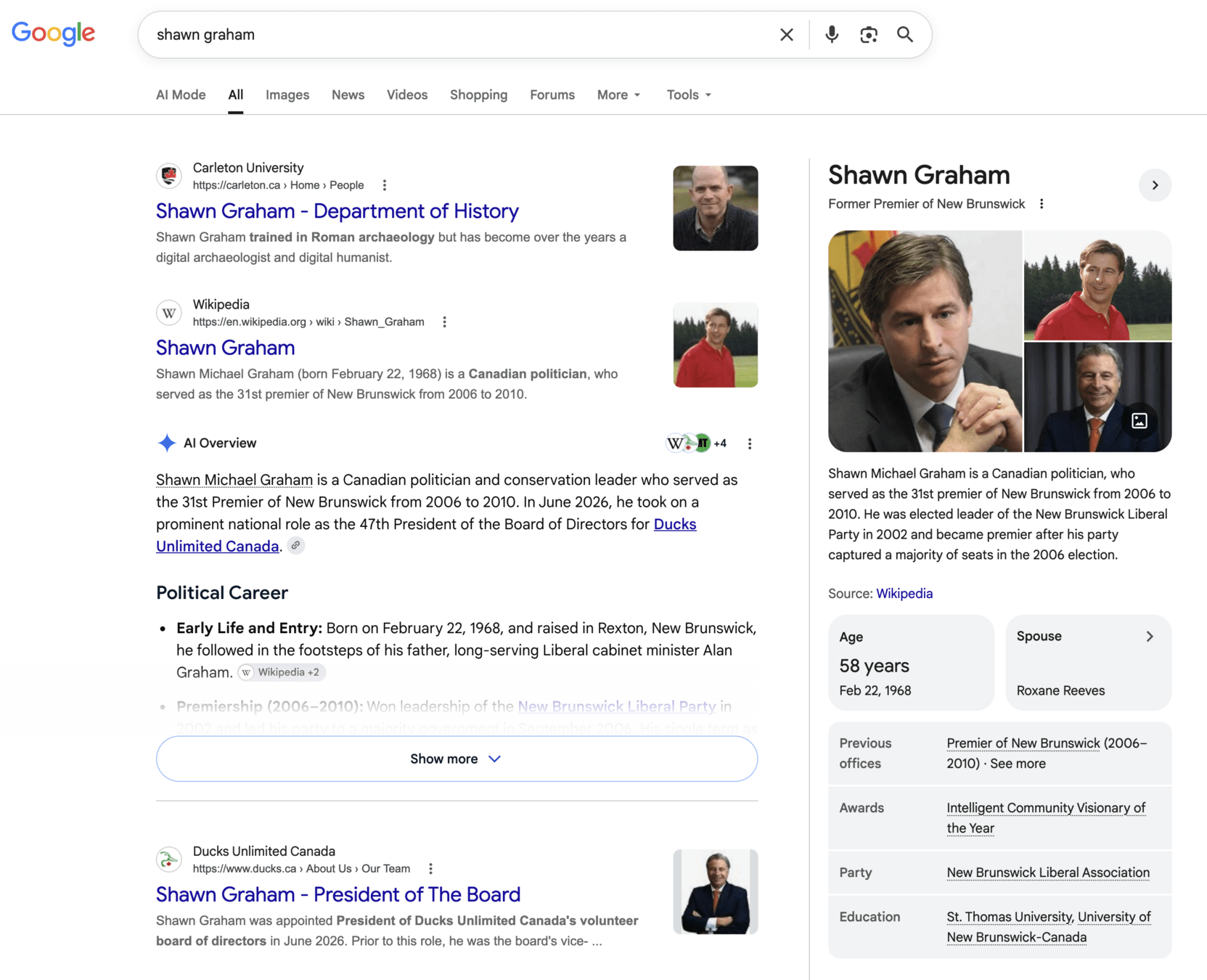Viewport: 1207px width, 980px height.
Task: Open more images icon in knowledge panel
Action: [x=1140, y=421]
